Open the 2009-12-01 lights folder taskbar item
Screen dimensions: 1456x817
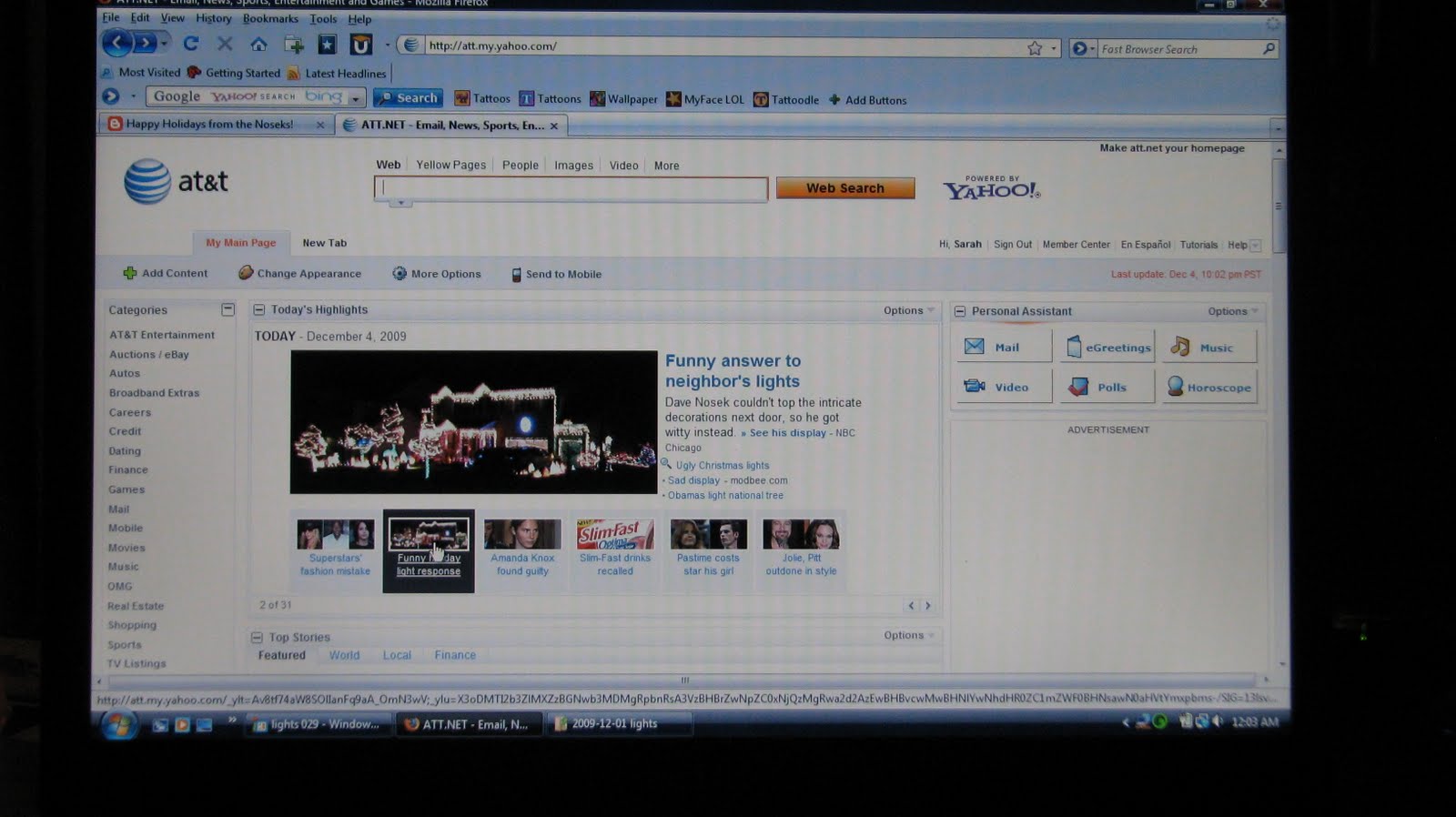coord(619,723)
